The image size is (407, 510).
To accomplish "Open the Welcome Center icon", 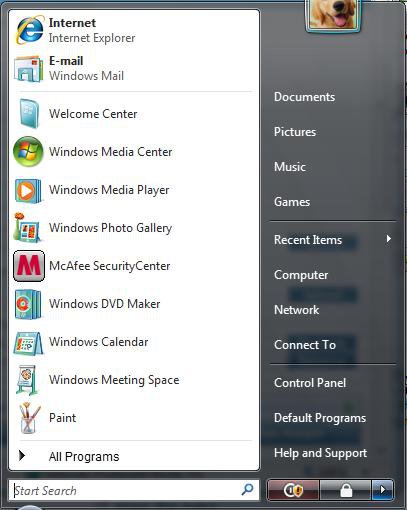I will (x=29, y=113).
